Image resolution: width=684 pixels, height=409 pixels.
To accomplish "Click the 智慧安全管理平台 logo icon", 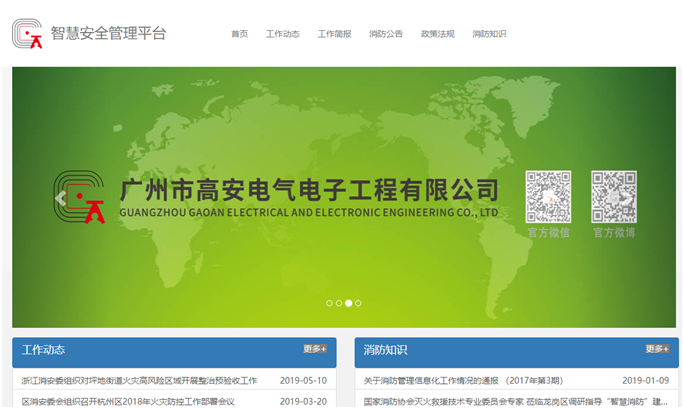I will [x=30, y=33].
